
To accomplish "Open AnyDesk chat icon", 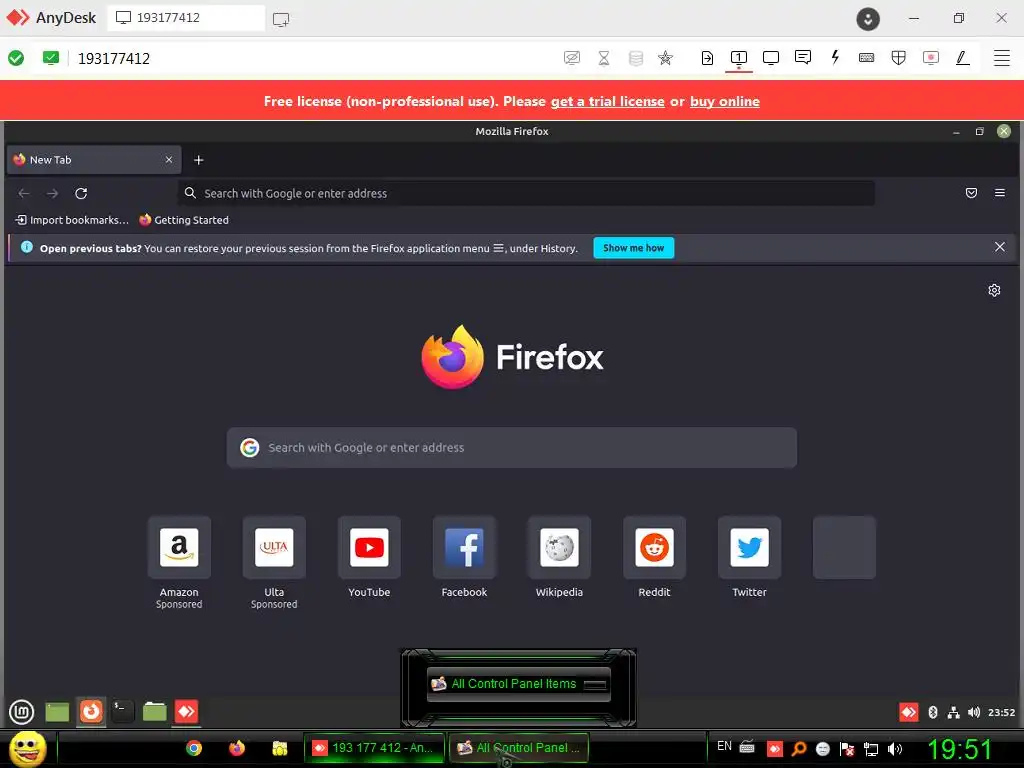I will pos(803,57).
